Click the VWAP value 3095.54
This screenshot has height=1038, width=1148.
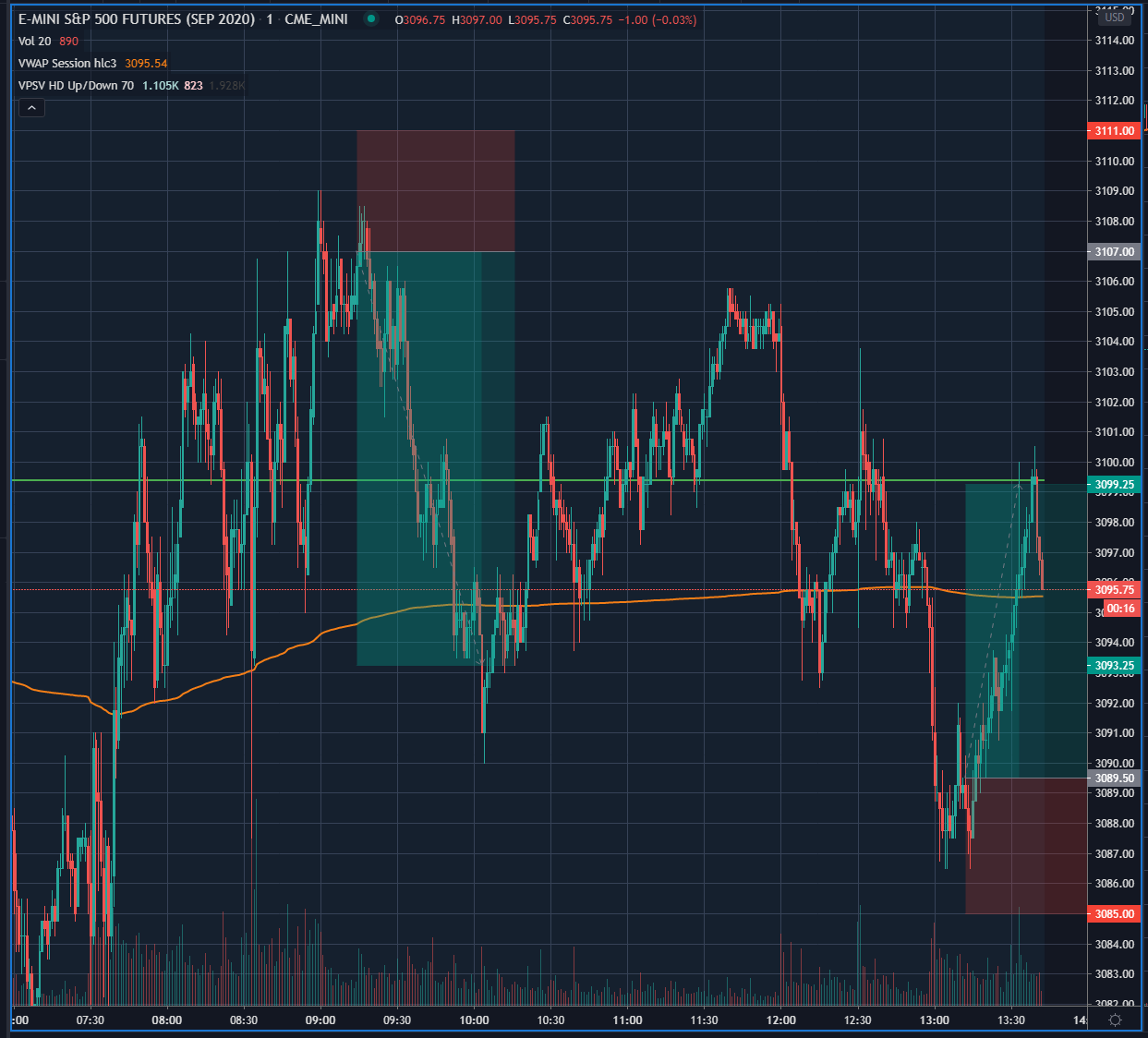point(146,64)
